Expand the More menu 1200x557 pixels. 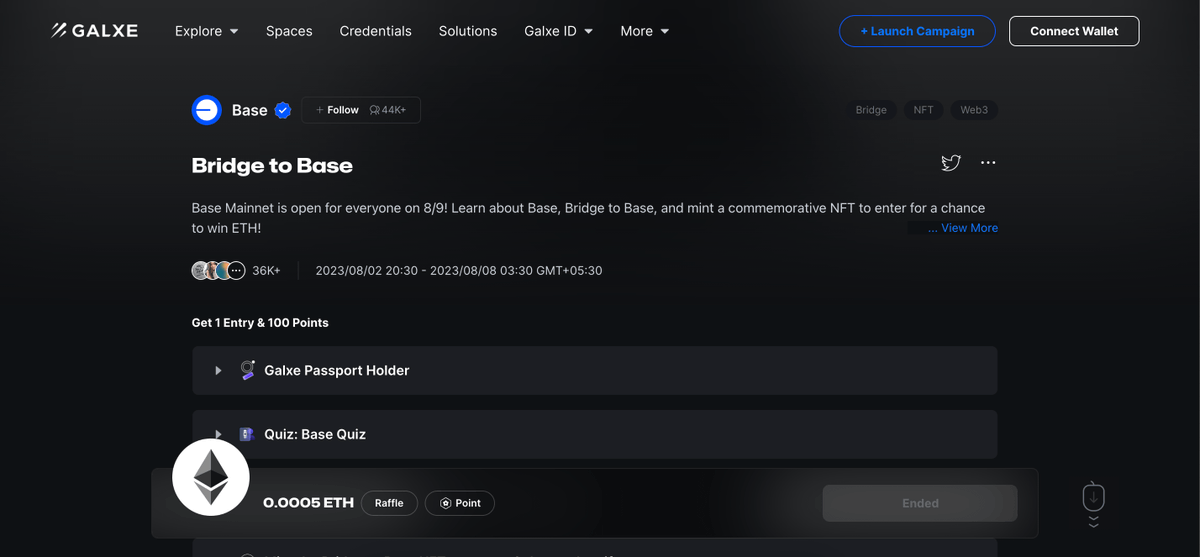[644, 31]
